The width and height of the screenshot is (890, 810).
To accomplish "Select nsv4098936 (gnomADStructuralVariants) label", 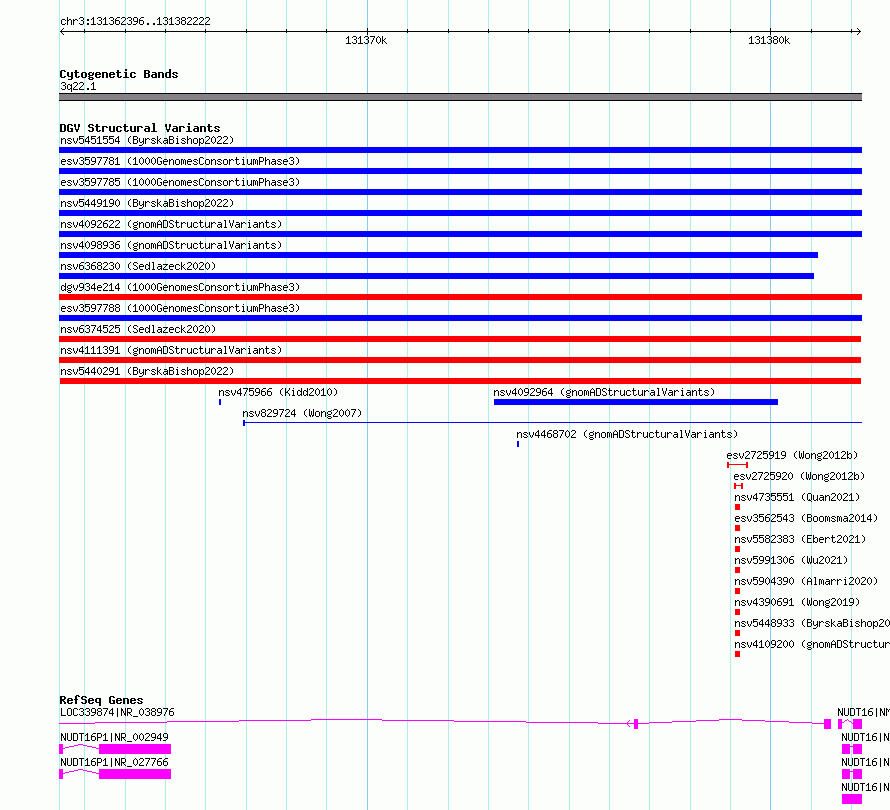I will pos(171,245).
